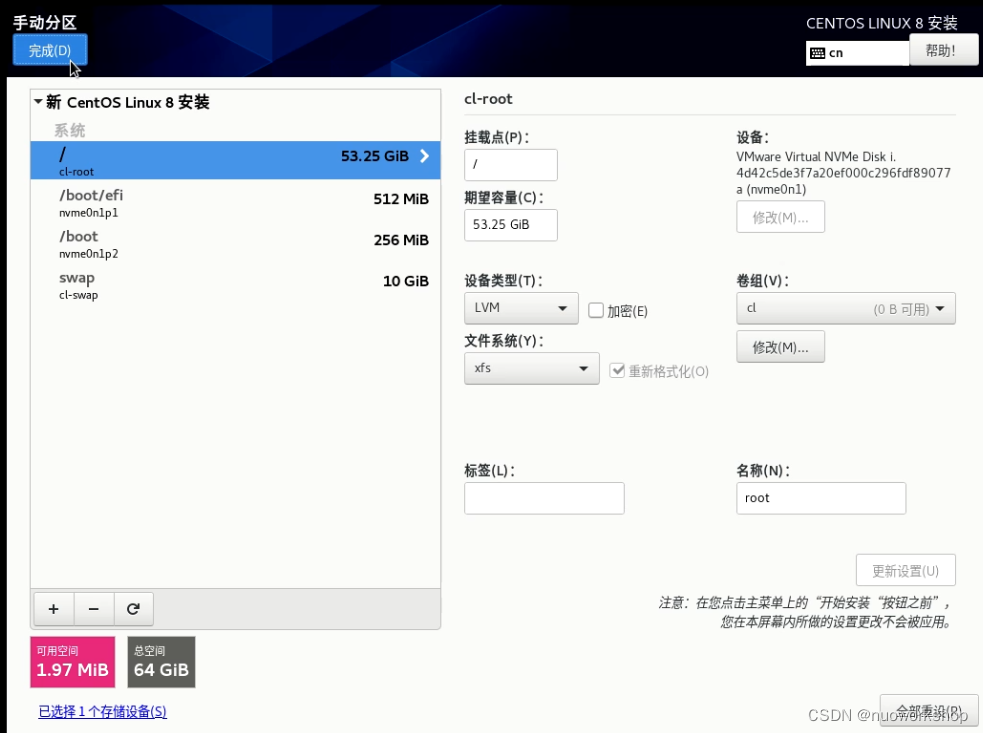Screen dimensions: 983x733
Task: Click the 53.25 GiB size text
Action: coord(374,156)
